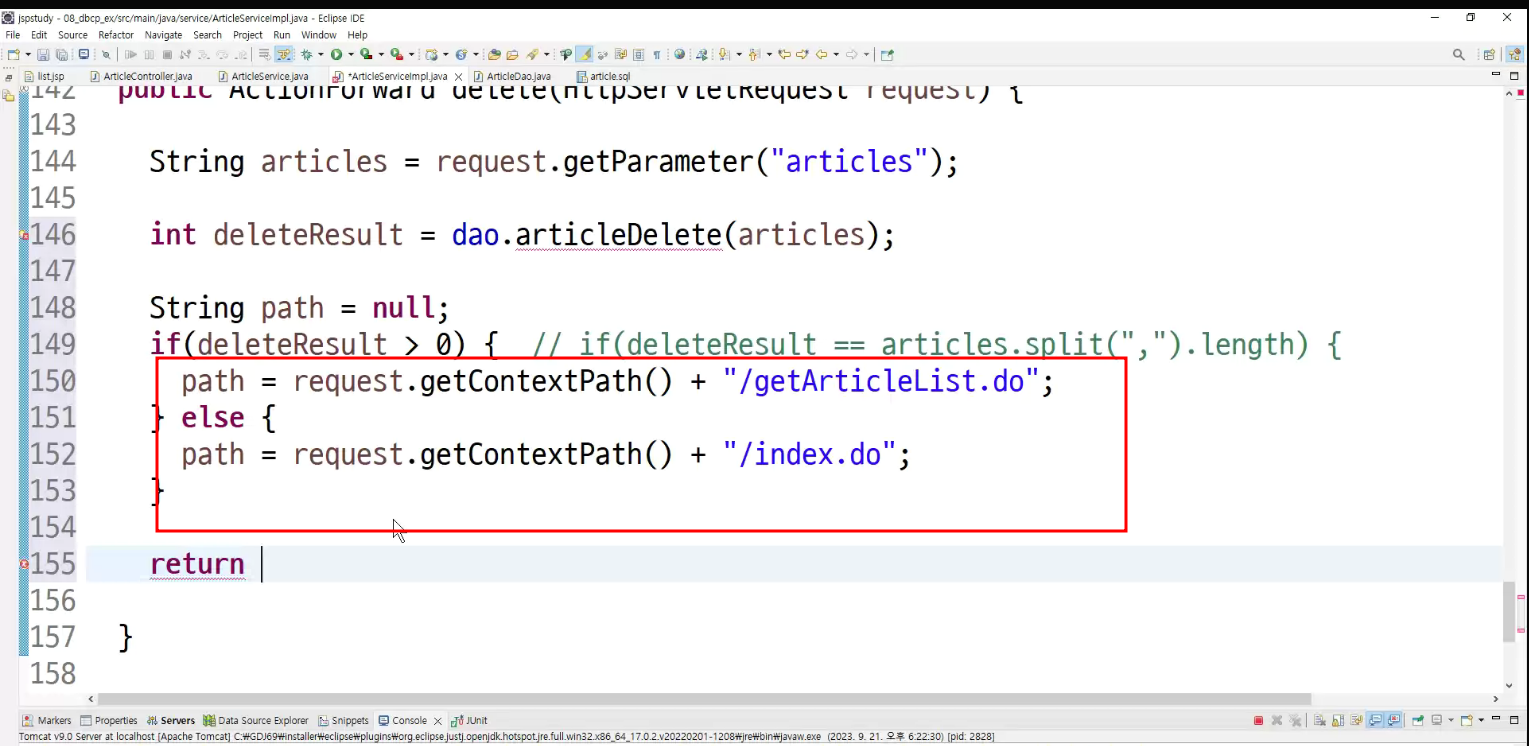Screen dimensions: 1529x746
Task: Click the Save icon in toolbar
Action: coord(42,54)
